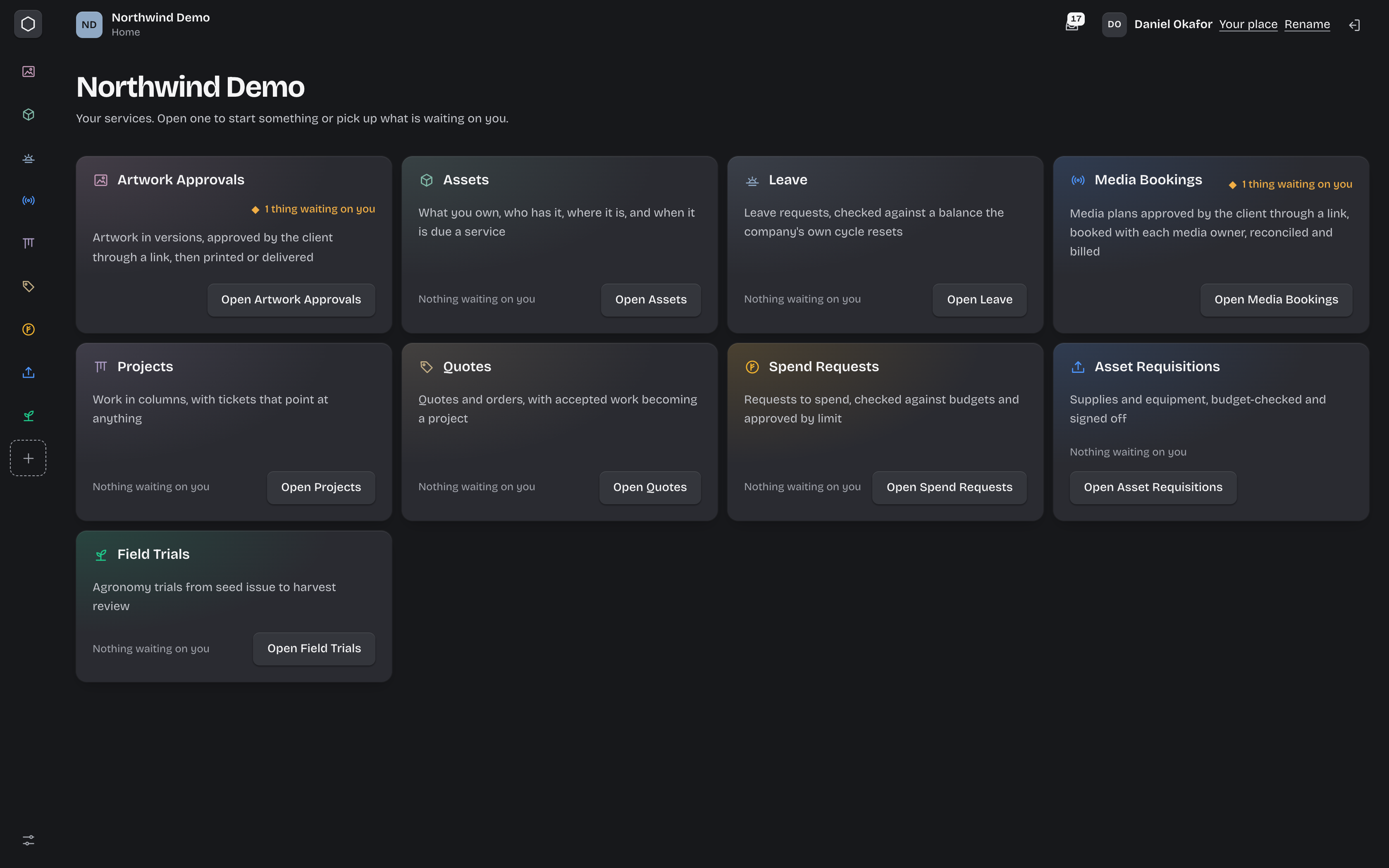The height and width of the screenshot is (868, 1389).
Task: Click the ND workspace avatar
Action: pos(89,25)
